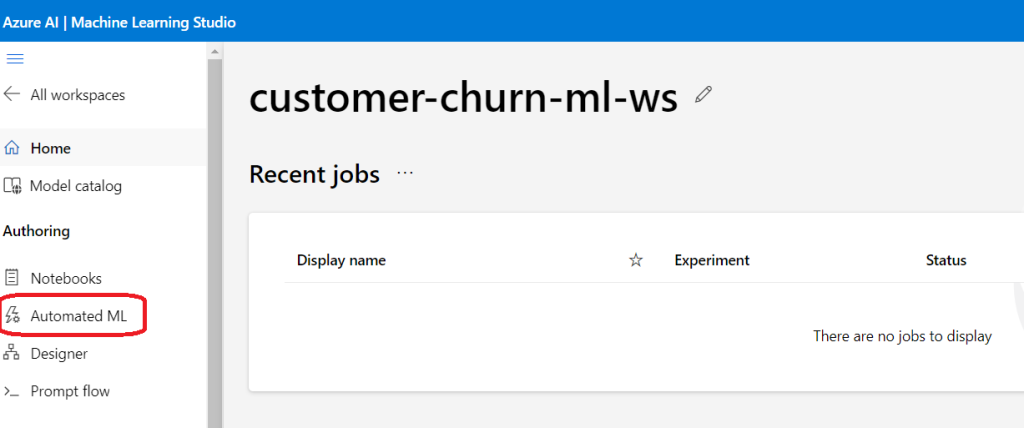
Task: Click the Model catalog icon
Action: [x=12, y=186]
